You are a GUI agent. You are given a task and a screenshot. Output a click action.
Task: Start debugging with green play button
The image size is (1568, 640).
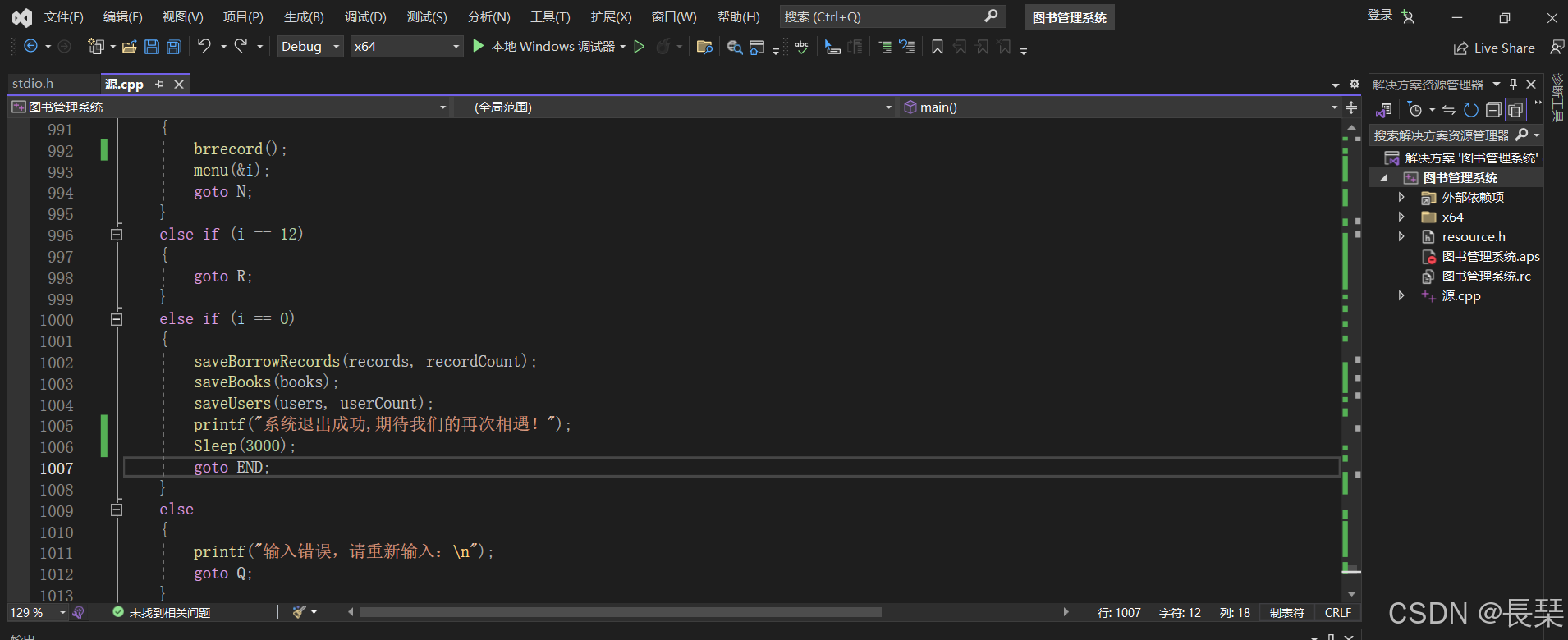coord(479,47)
